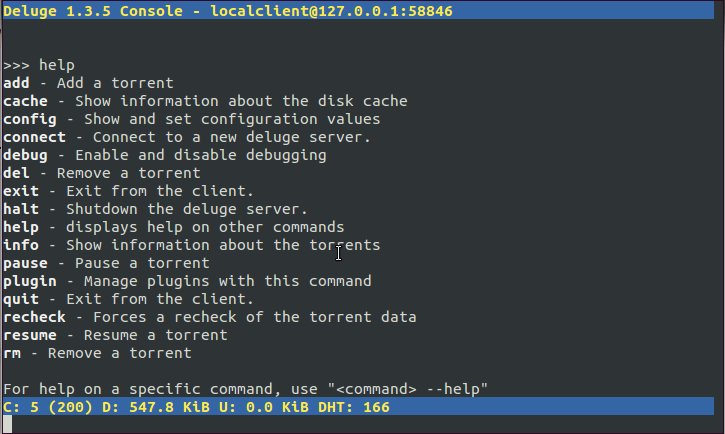The width and height of the screenshot is (725, 434).
Task: Click the 'del' command name
Action: tap(16, 173)
